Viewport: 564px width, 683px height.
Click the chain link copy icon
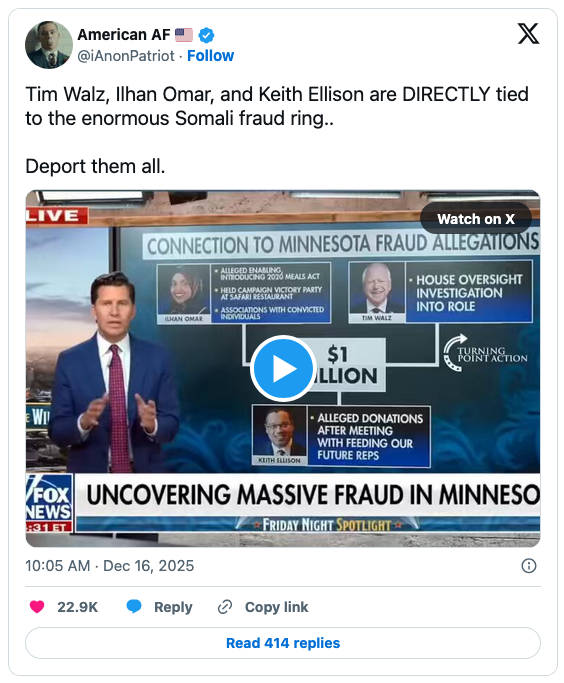(x=225, y=607)
